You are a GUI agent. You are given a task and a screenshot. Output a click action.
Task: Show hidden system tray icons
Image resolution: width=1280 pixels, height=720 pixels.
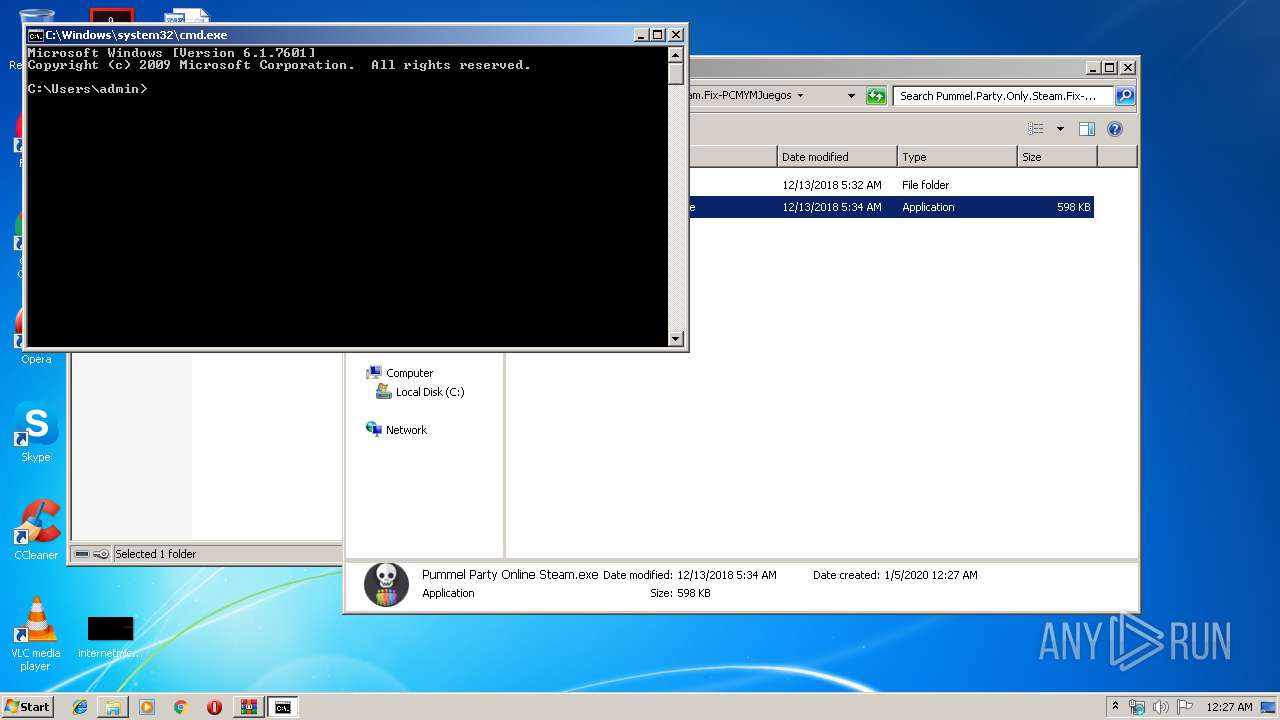point(1115,707)
